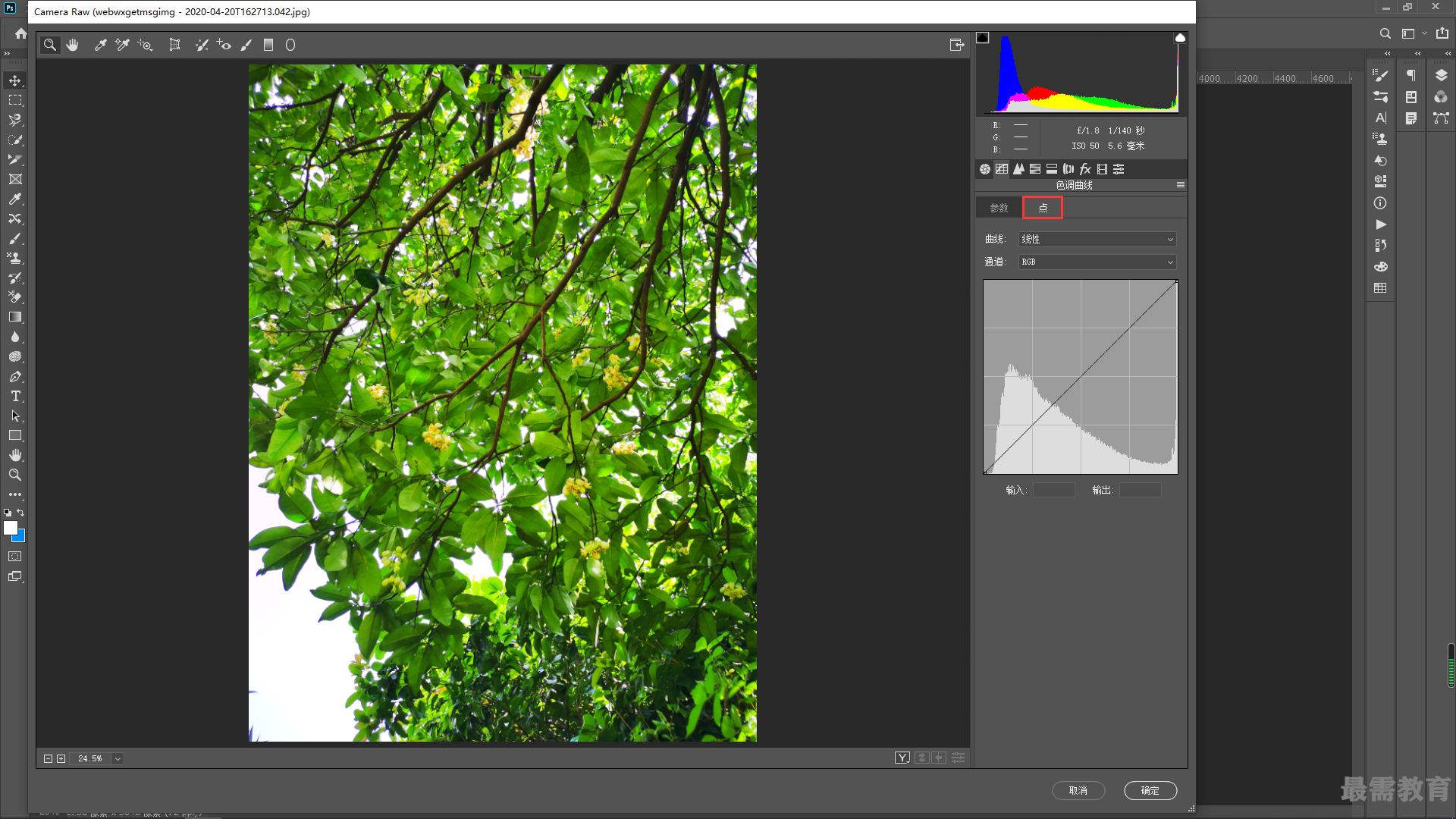1456x819 pixels.
Task: Select the Color Sampler eyedropper tool
Action: [x=122, y=45]
